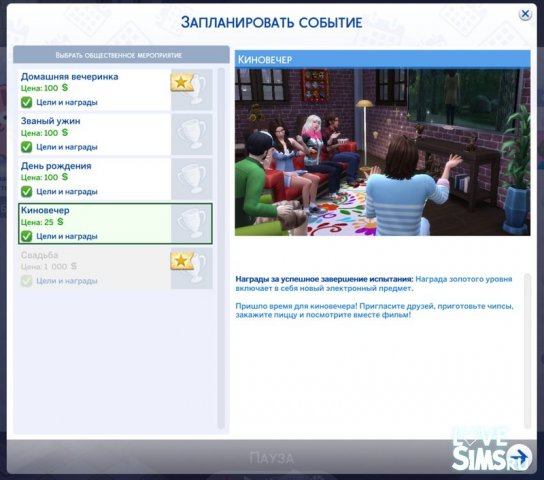Select Домашняя вечеринка event

[x=94, y=89]
